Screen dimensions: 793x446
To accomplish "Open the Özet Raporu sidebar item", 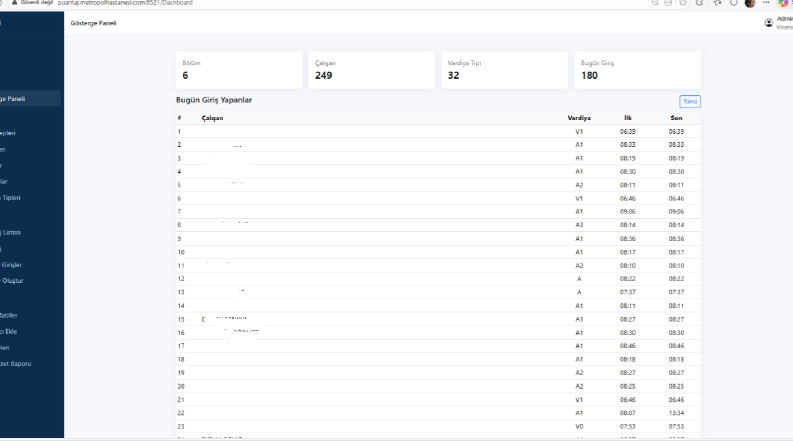I will tap(16, 364).
